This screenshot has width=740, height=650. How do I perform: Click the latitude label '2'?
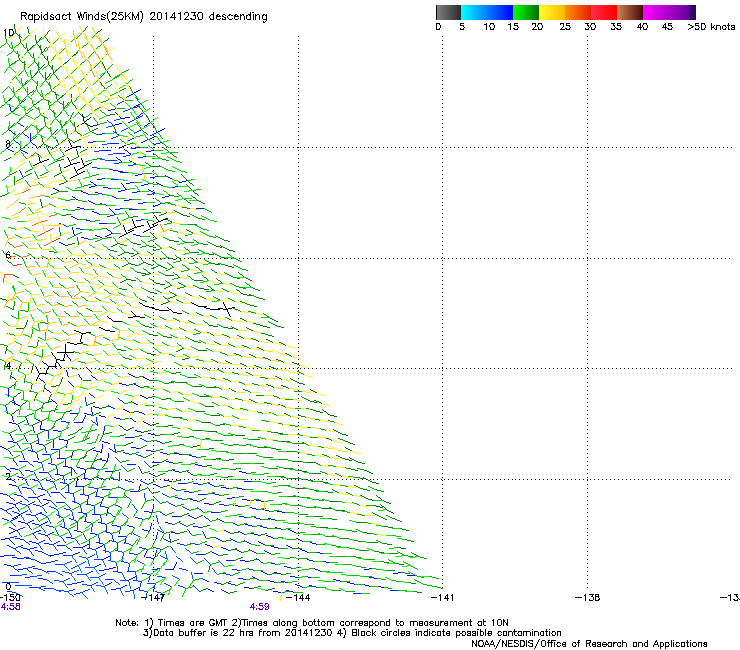8,476
